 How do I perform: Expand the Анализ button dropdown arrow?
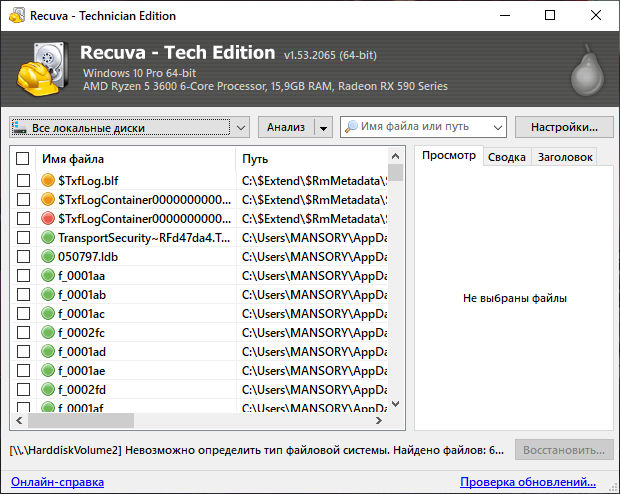[322, 128]
